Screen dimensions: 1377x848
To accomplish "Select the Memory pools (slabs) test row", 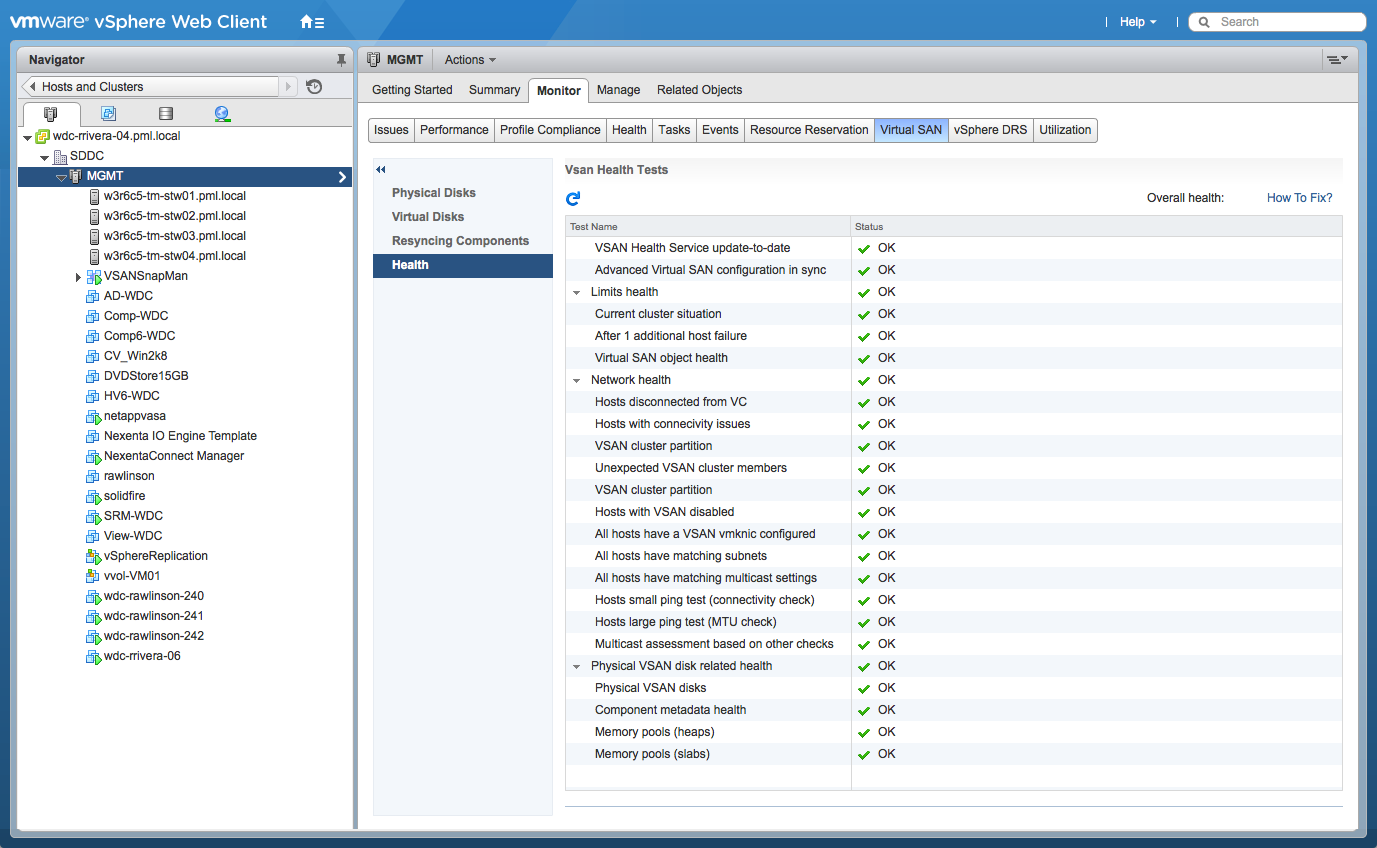I will click(x=954, y=754).
